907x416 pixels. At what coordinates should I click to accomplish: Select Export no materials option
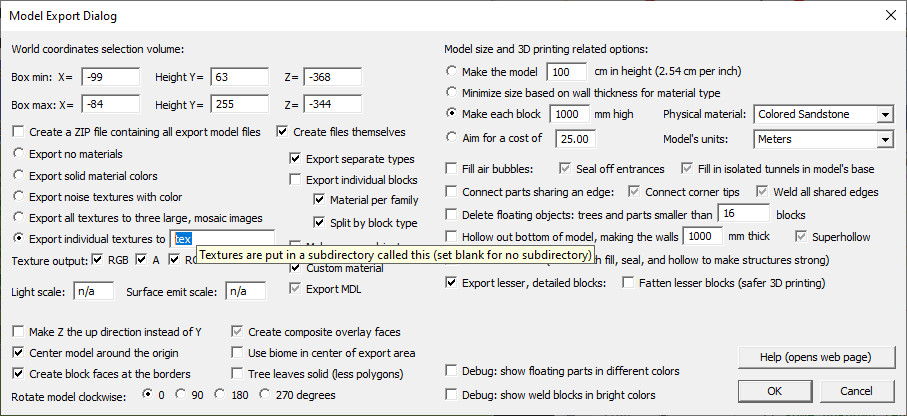point(19,154)
